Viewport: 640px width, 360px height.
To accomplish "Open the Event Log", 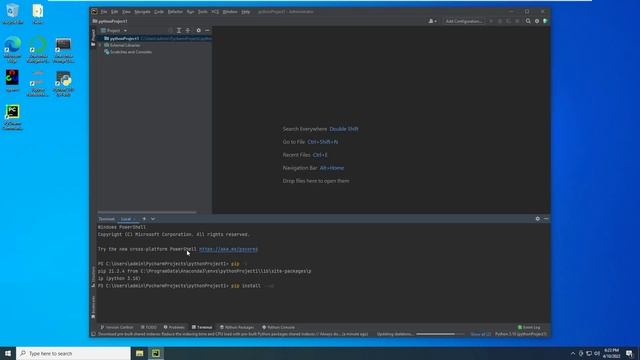I will click(x=529, y=327).
